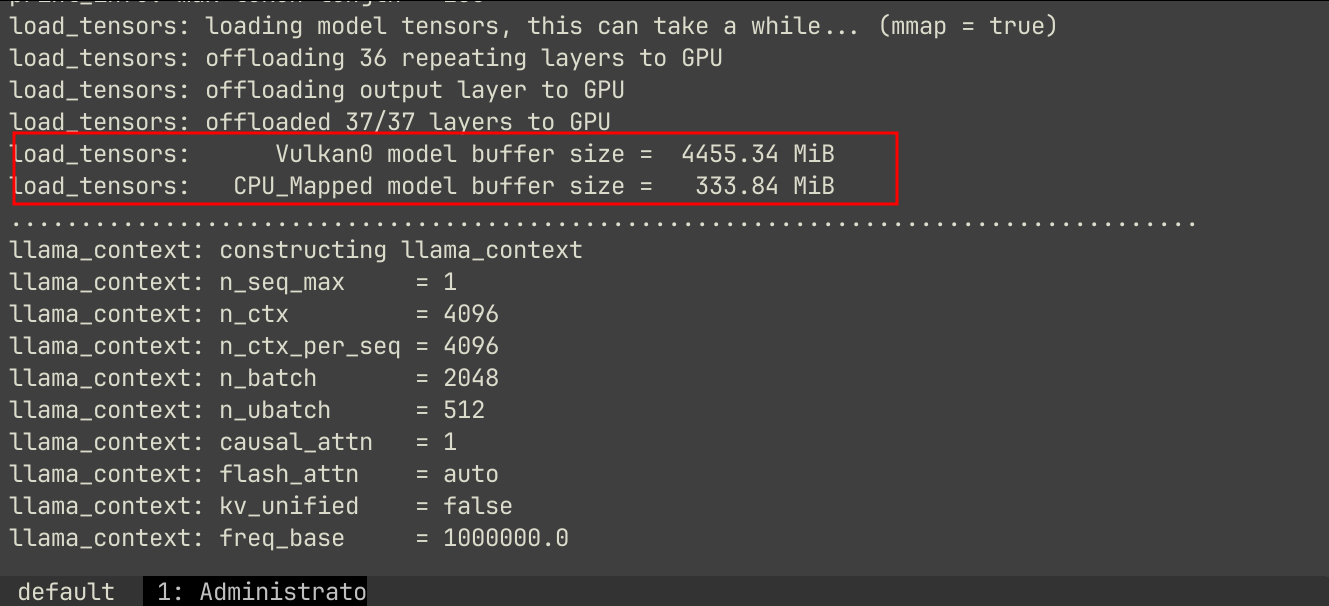Click the kv_unified value 'false'
Viewport: 1329px width, 606px height.
(478, 506)
